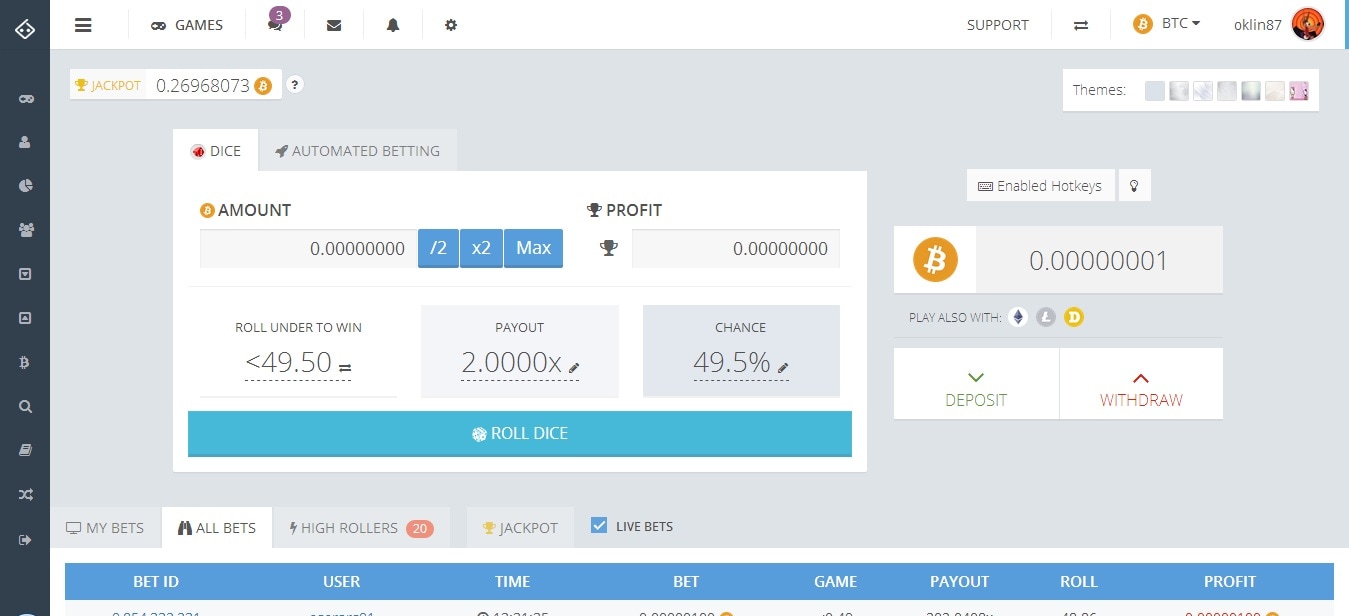Click the exchange arrows icon near SUPPORT
Screen dimensions: 1349x616
(1081, 25)
